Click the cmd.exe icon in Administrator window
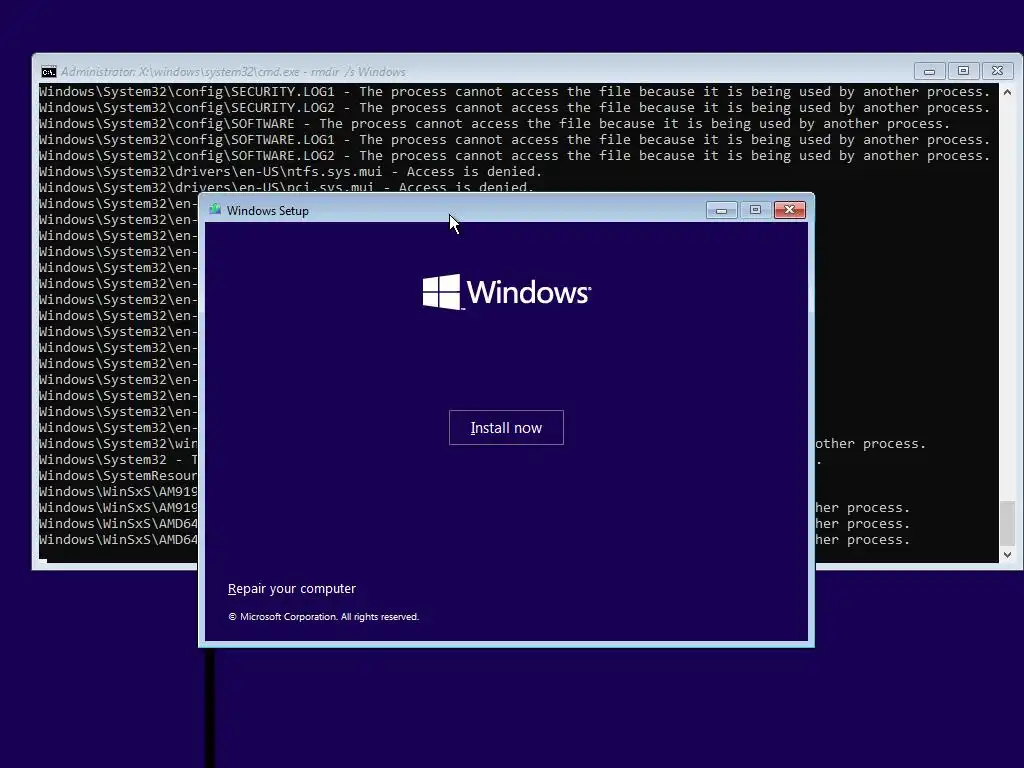This screenshot has width=1024, height=768. (x=49, y=71)
